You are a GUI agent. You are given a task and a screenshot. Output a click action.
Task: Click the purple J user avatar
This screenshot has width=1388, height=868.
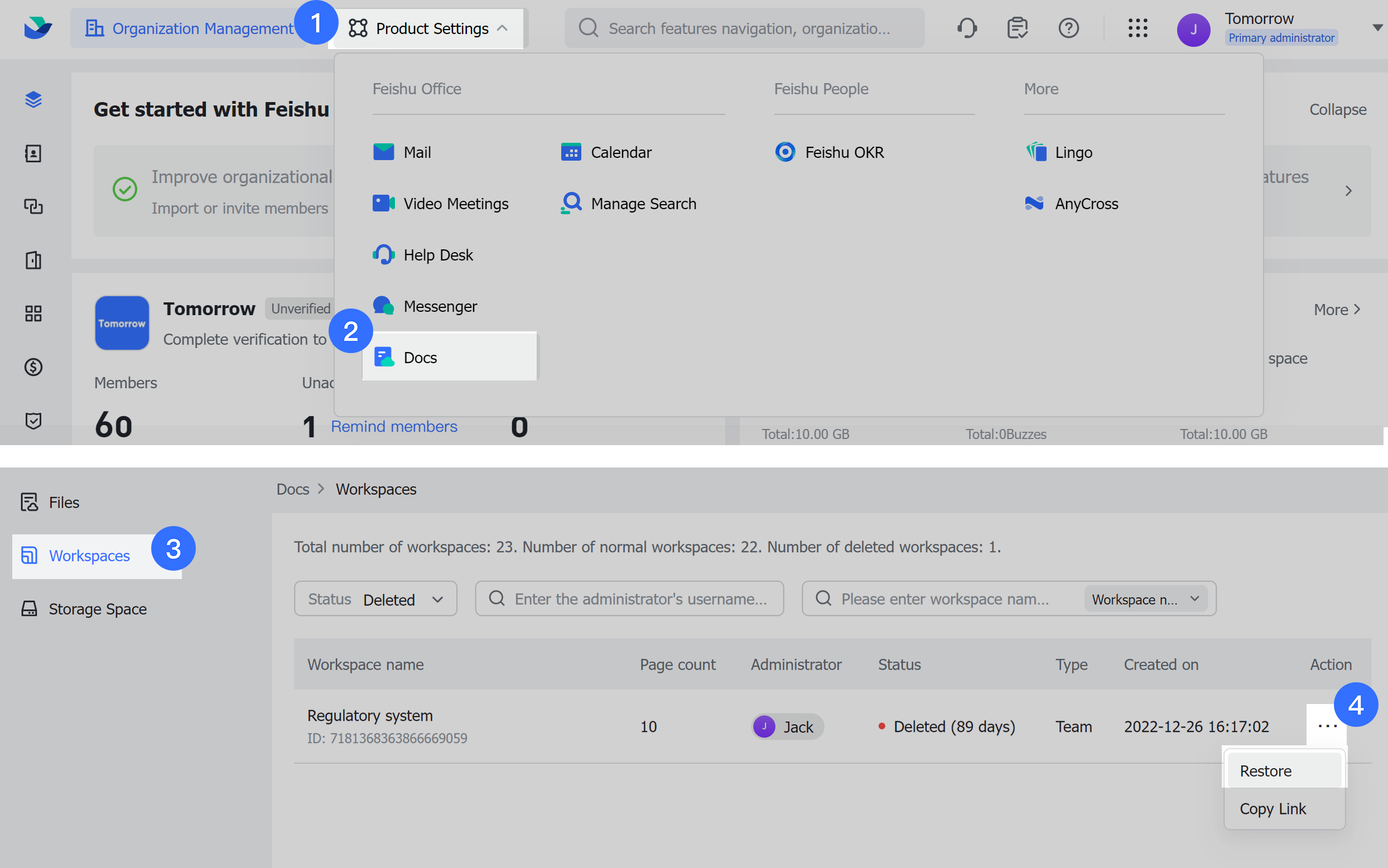pyautogui.click(x=1193, y=29)
